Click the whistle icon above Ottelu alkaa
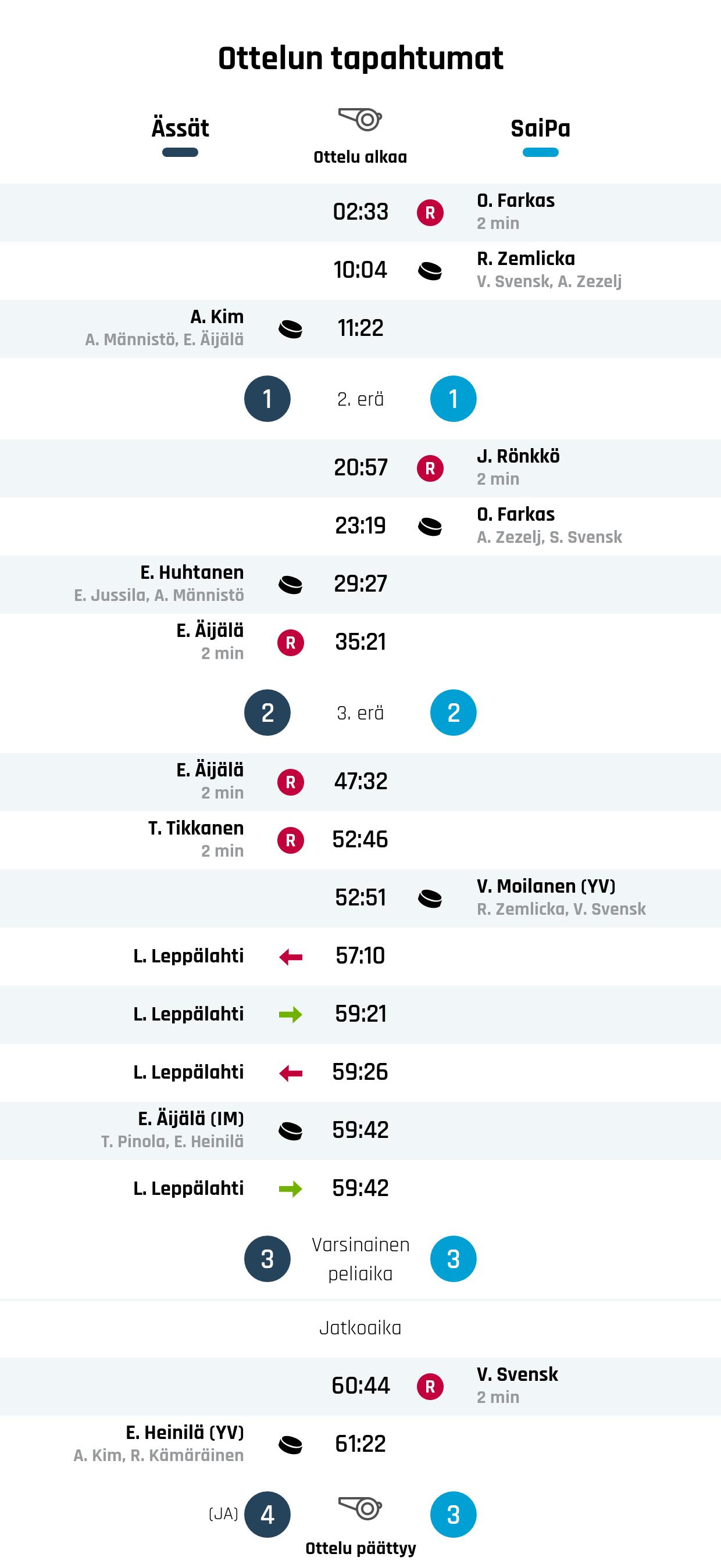The image size is (721, 1568). [360, 119]
